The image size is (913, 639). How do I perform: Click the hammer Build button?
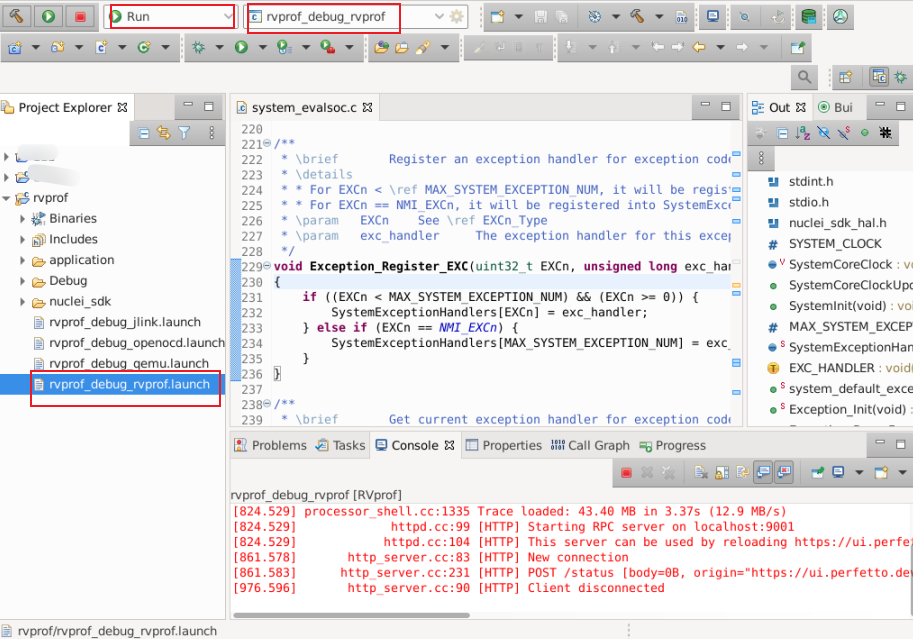coord(17,17)
